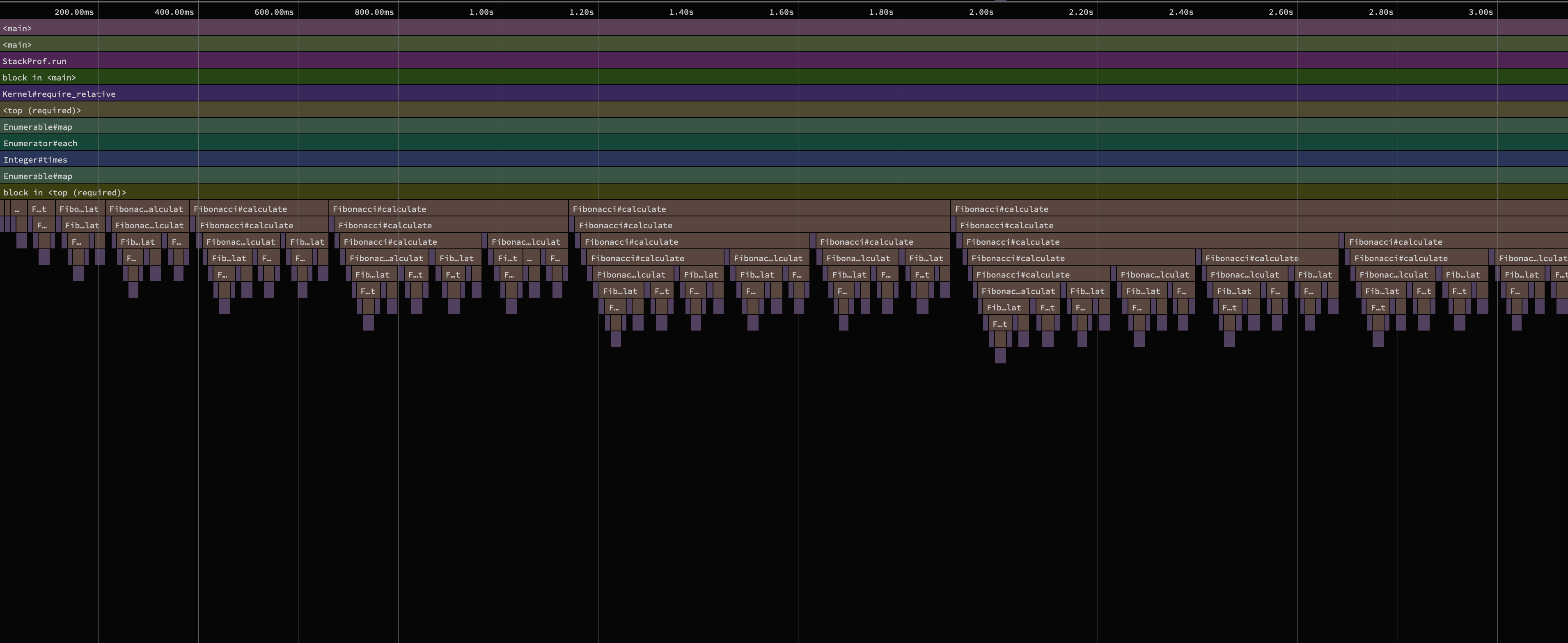Viewport: 1568px width, 643px height.
Task: Click the Kernel#require_relative frame
Action: [x=784, y=93]
